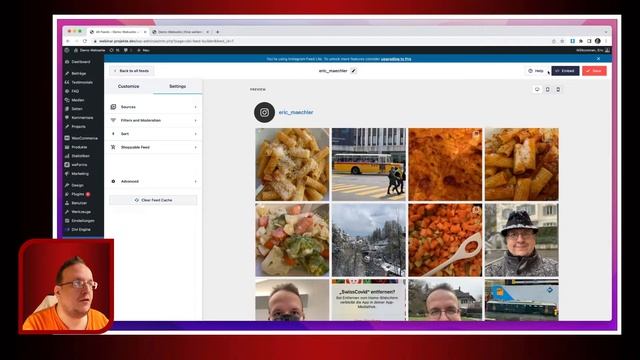Open the SwissCovid entfernen post thumbnail
Image resolution: width=640 pixels, height=360 pixels.
(369, 300)
